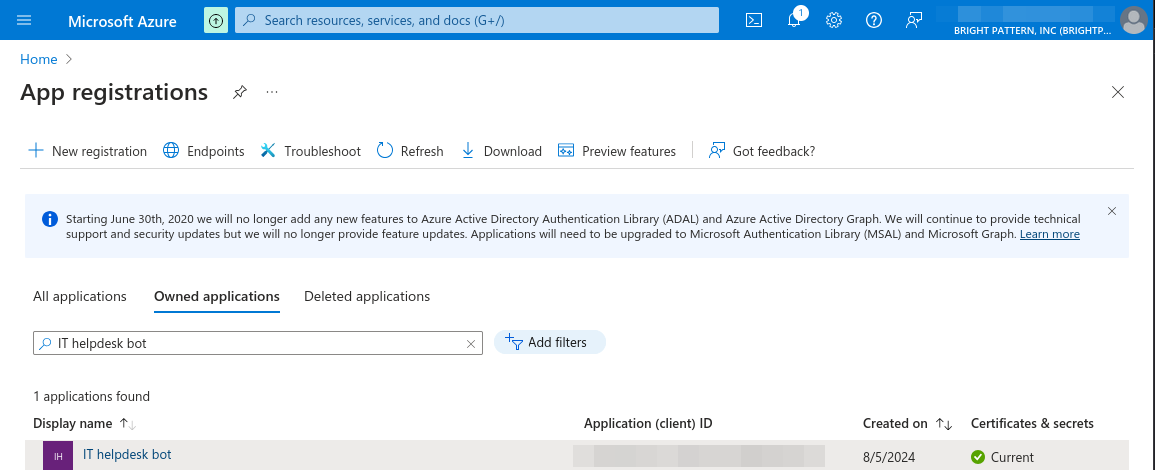Click the 8/5/2024 created date cell
Screen dimensions: 1155x470
888,457
